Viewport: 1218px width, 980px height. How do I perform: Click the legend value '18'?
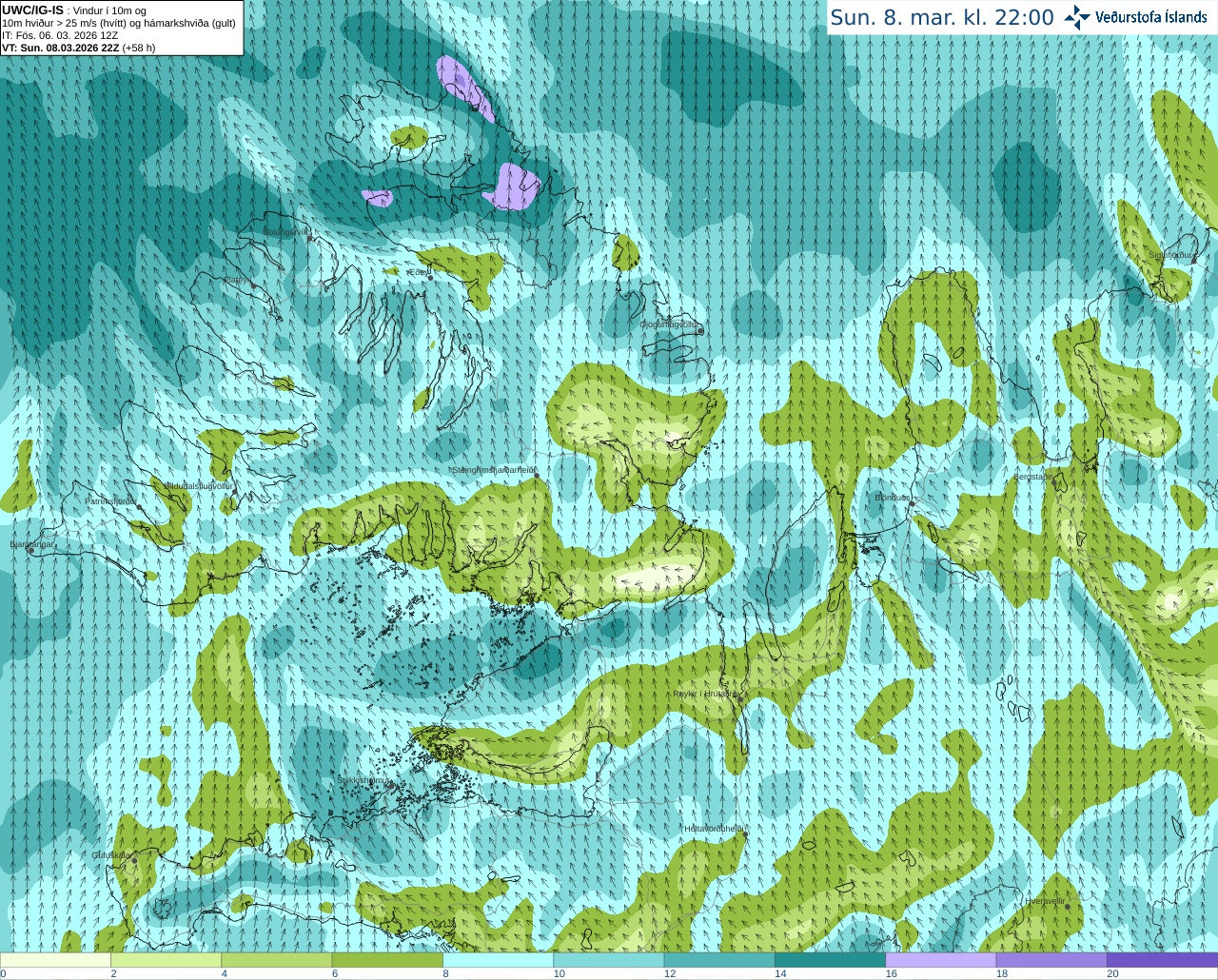pos(1002,973)
